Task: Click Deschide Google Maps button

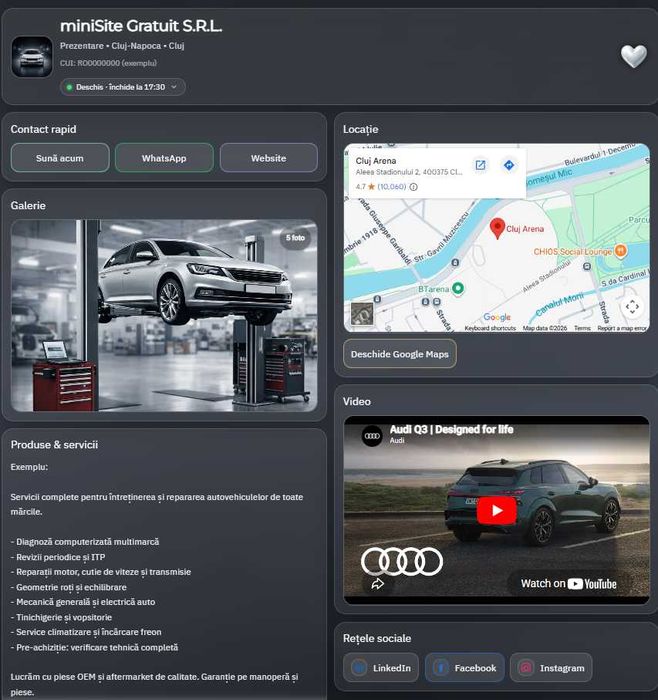Action: [x=400, y=354]
